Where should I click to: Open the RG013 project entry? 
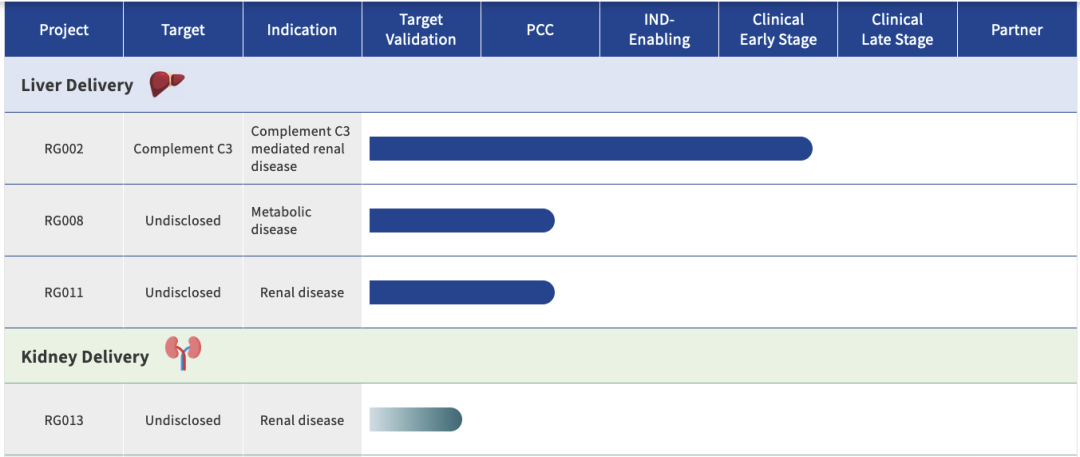(64, 421)
